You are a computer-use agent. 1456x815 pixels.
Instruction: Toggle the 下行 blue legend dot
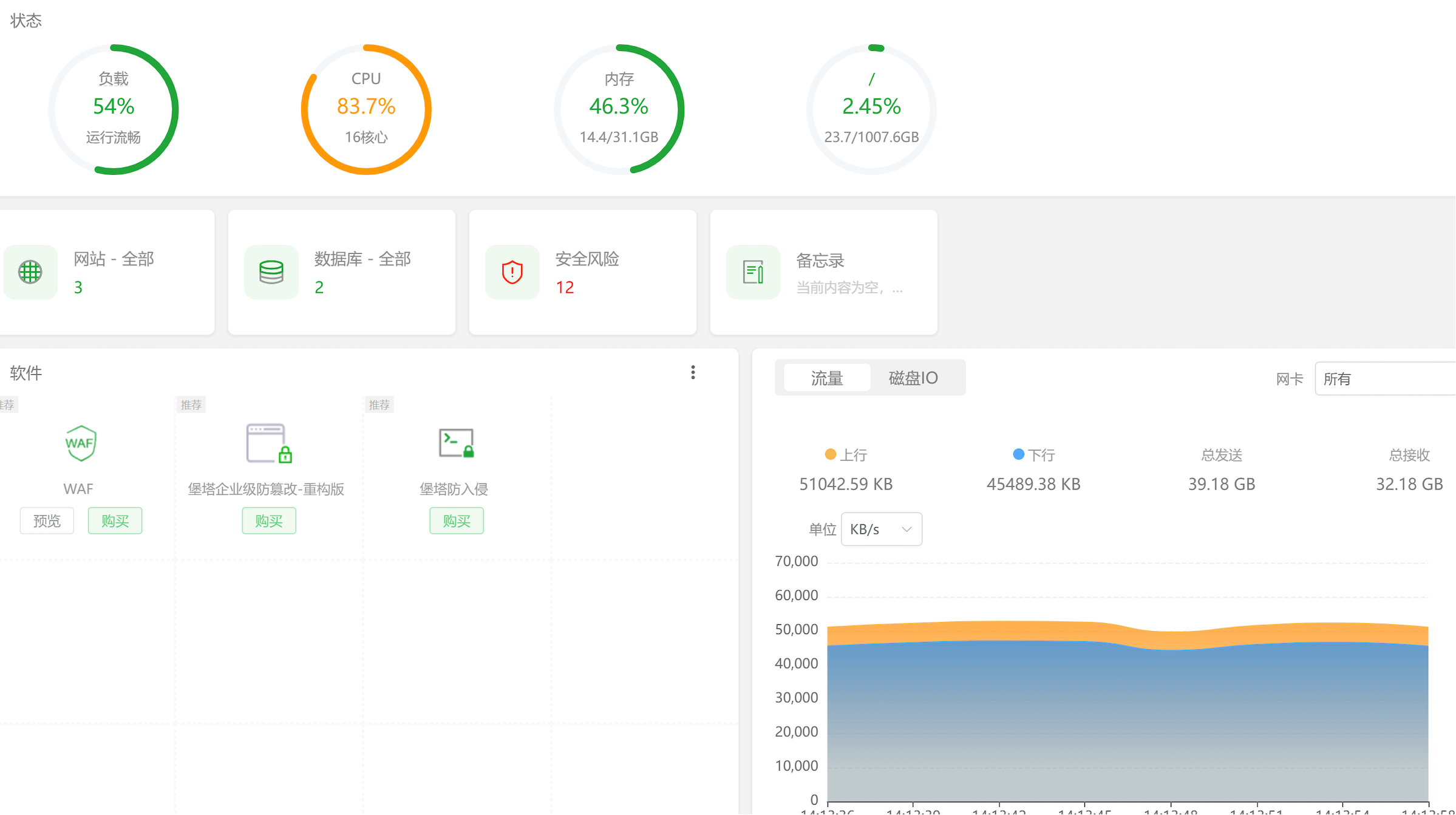(x=1019, y=454)
